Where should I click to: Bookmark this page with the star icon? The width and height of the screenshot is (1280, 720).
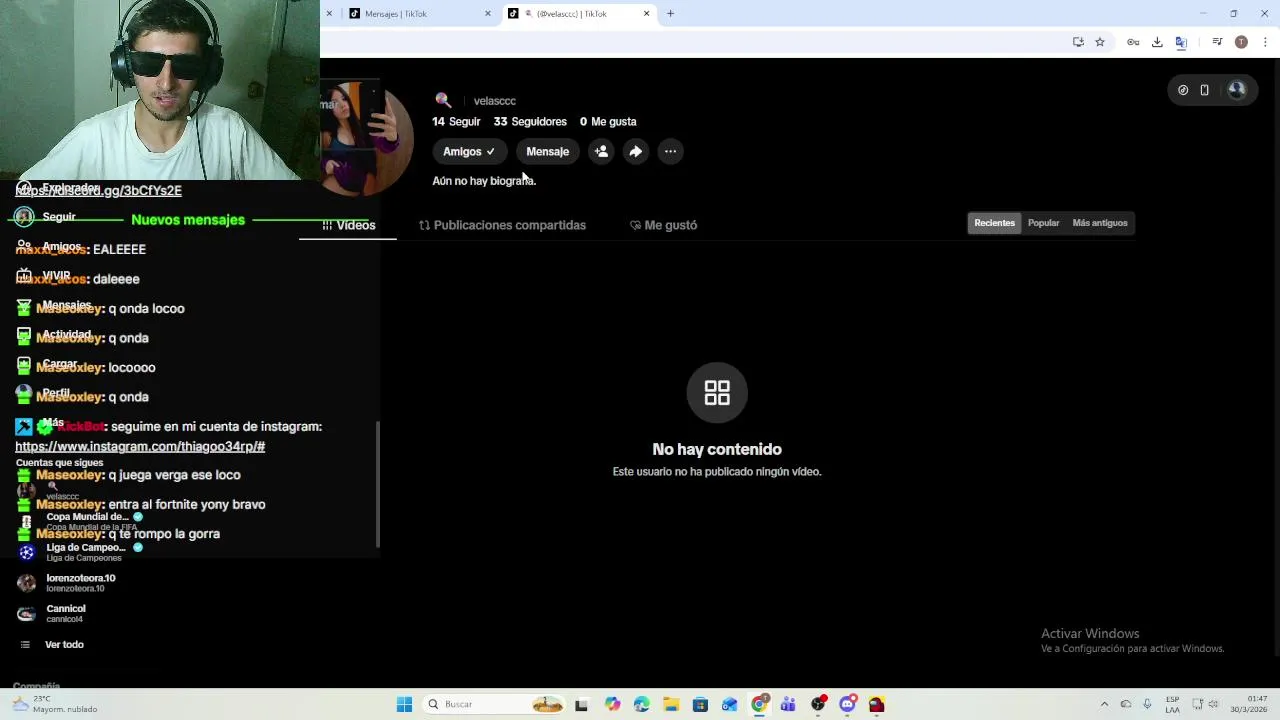point(1100,42)
